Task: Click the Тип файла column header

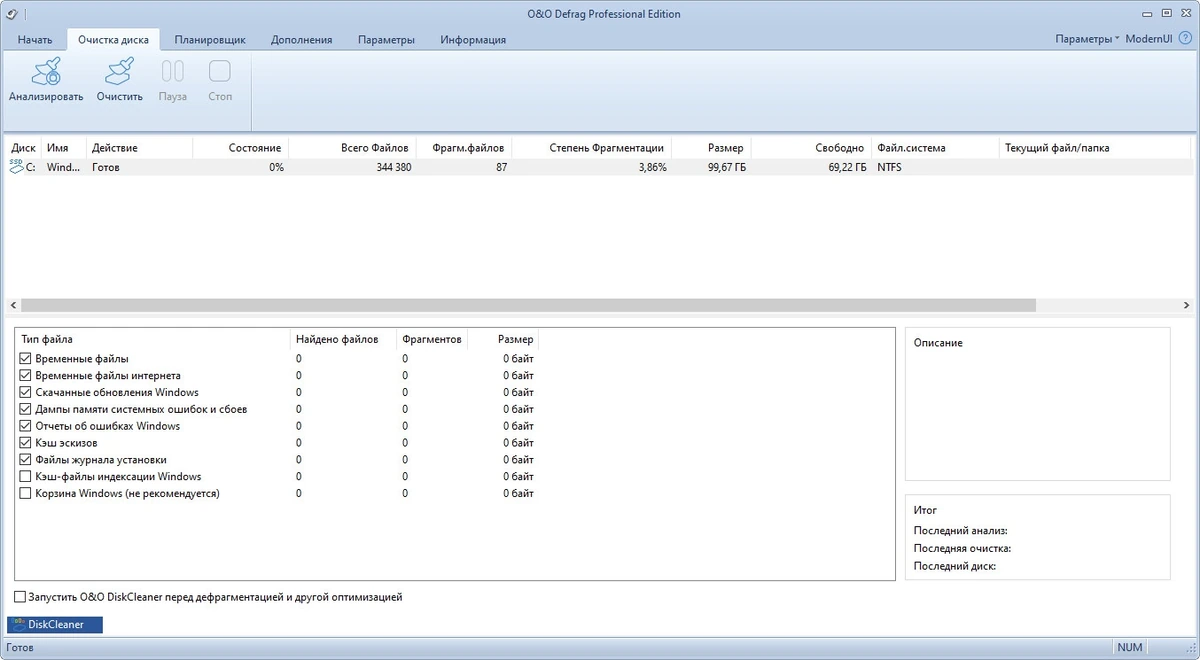Action: (153, 339)
